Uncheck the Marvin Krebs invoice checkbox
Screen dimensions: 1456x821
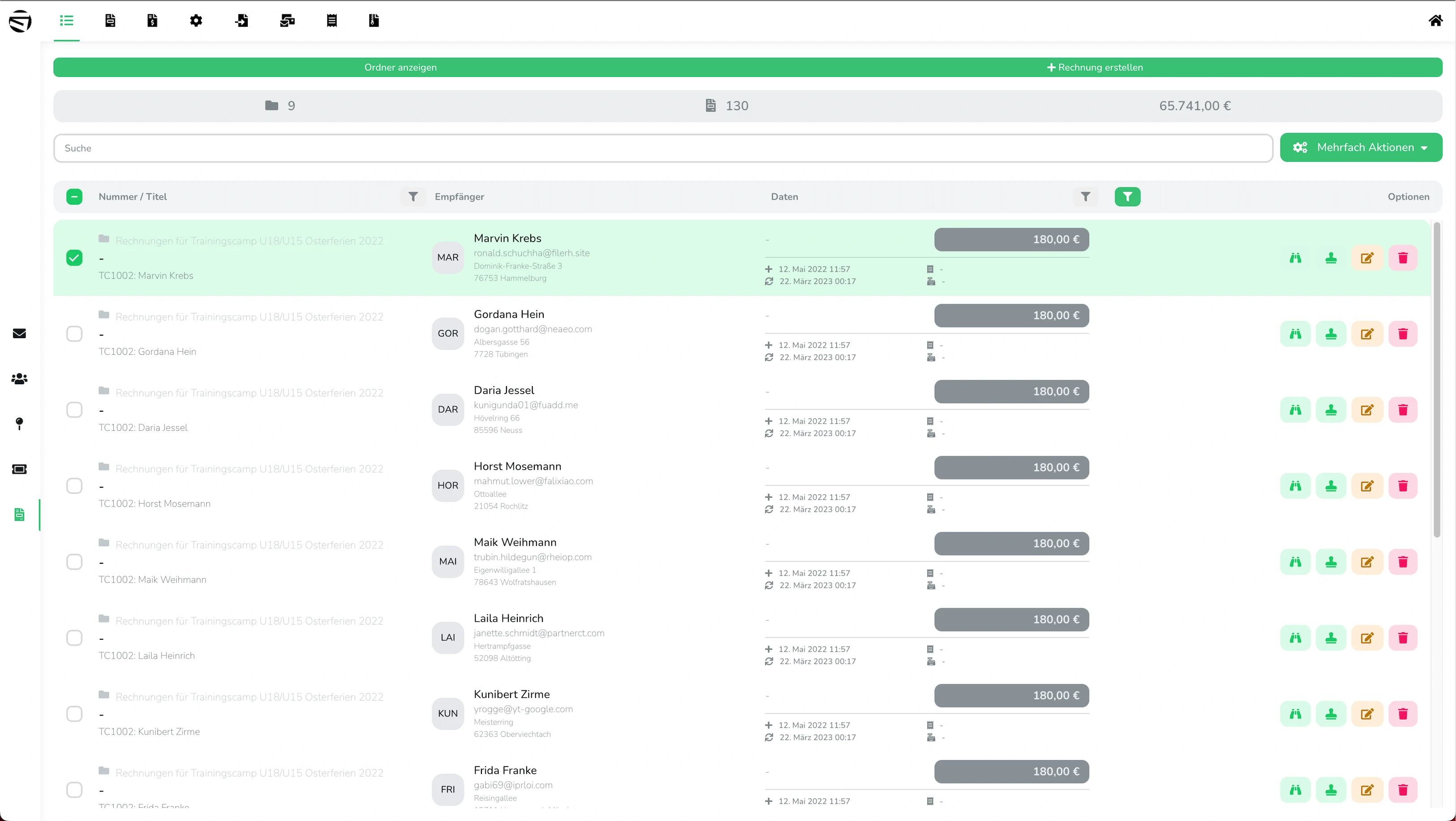point(74,258)
